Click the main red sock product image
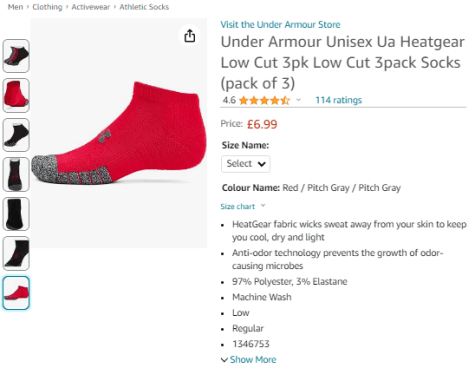This screenshot has width=475, height=368. click(119, 133)
